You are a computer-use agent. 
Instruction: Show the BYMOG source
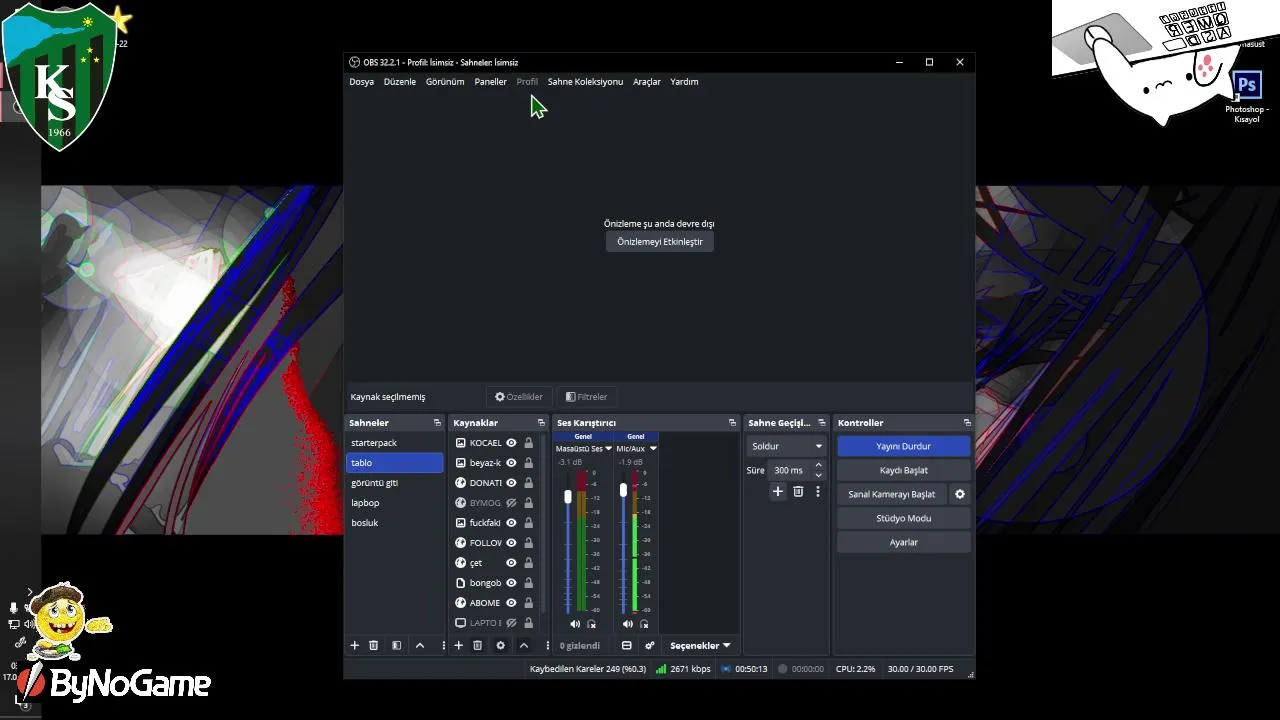511,503
